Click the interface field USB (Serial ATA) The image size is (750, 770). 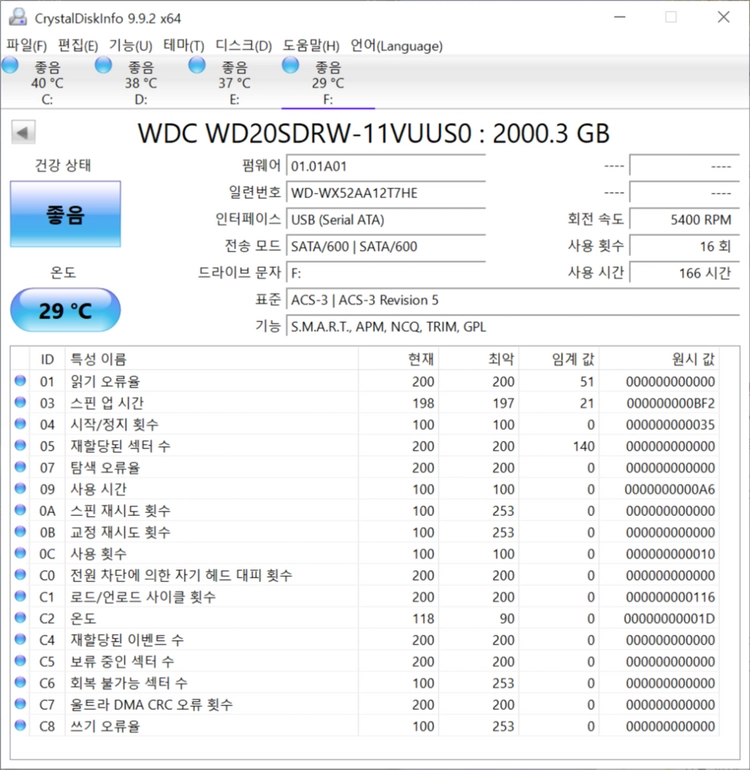pyautogui.click(x=386, y=220)
